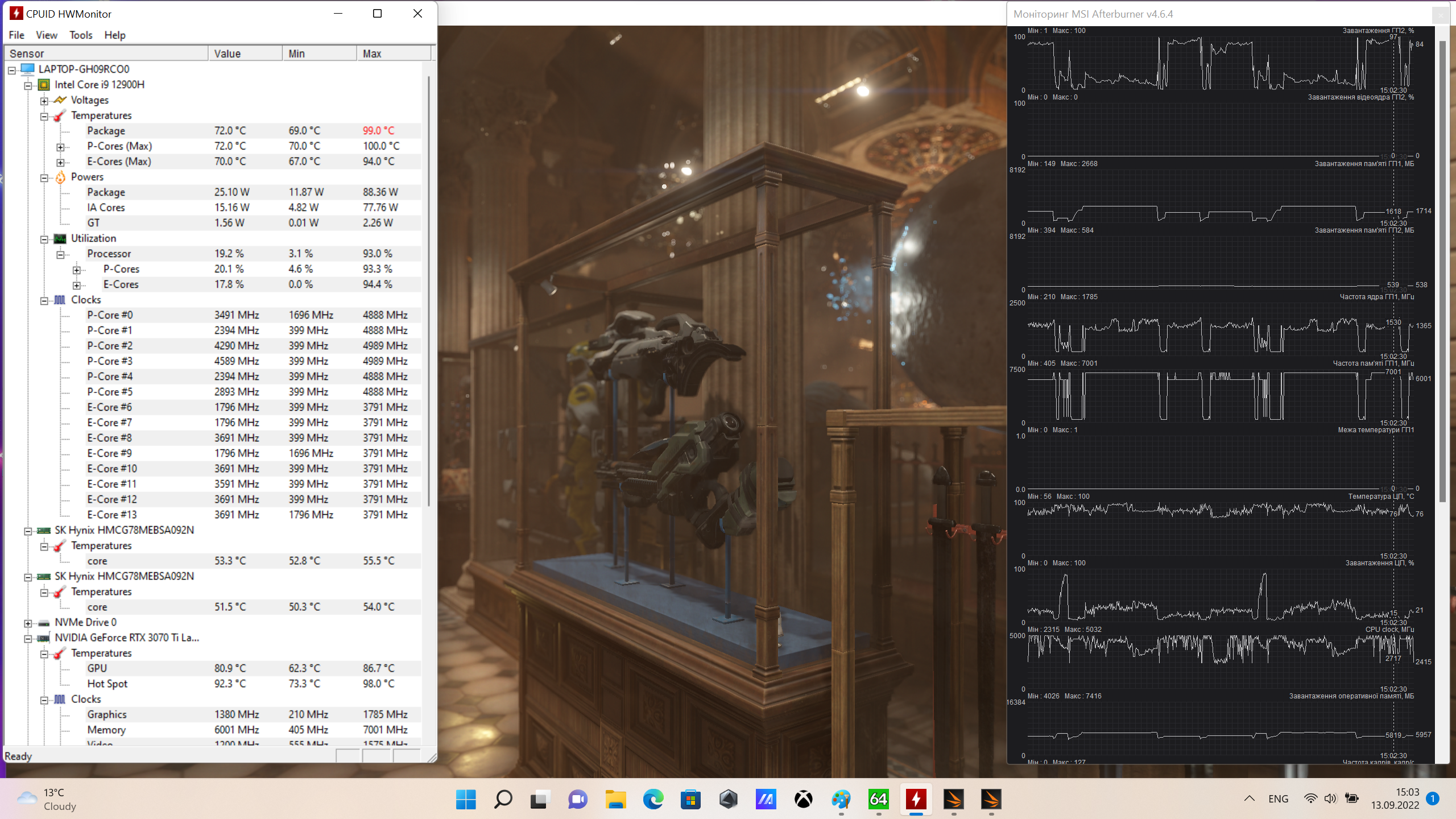Show hidden tray icons chevron
Screen dimensions: 1456x819
coord(1249,799)
